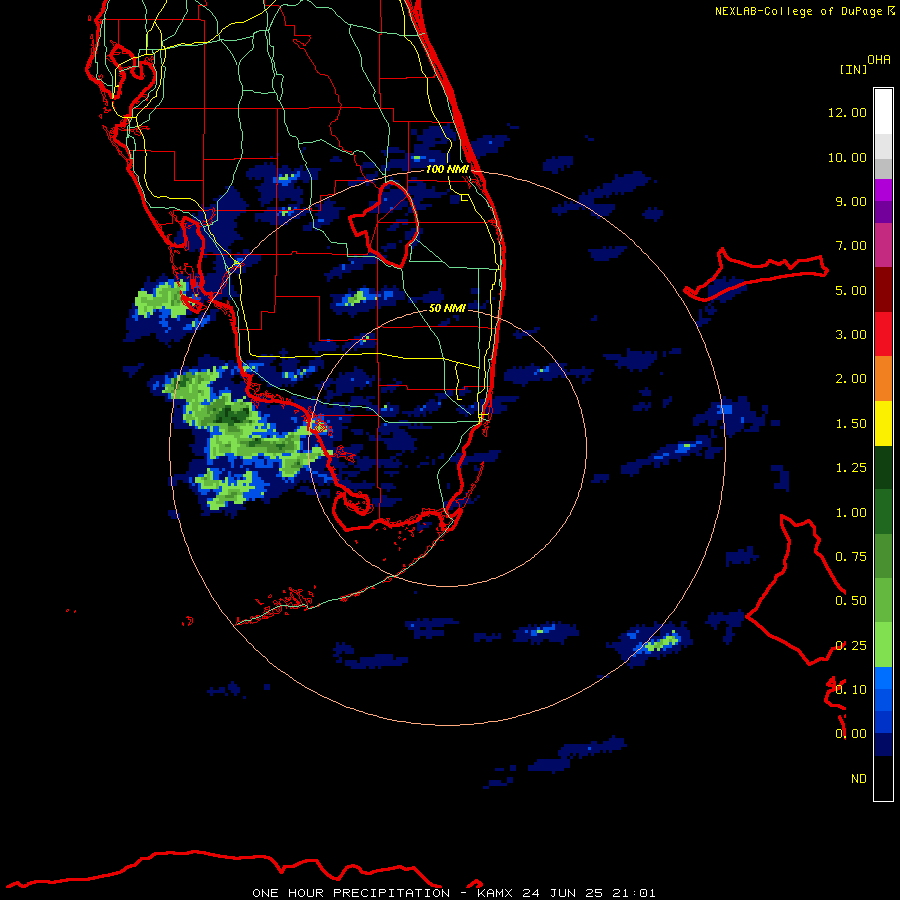
Task: Select the darkest green legend swatch
Action: click(883, 467)
